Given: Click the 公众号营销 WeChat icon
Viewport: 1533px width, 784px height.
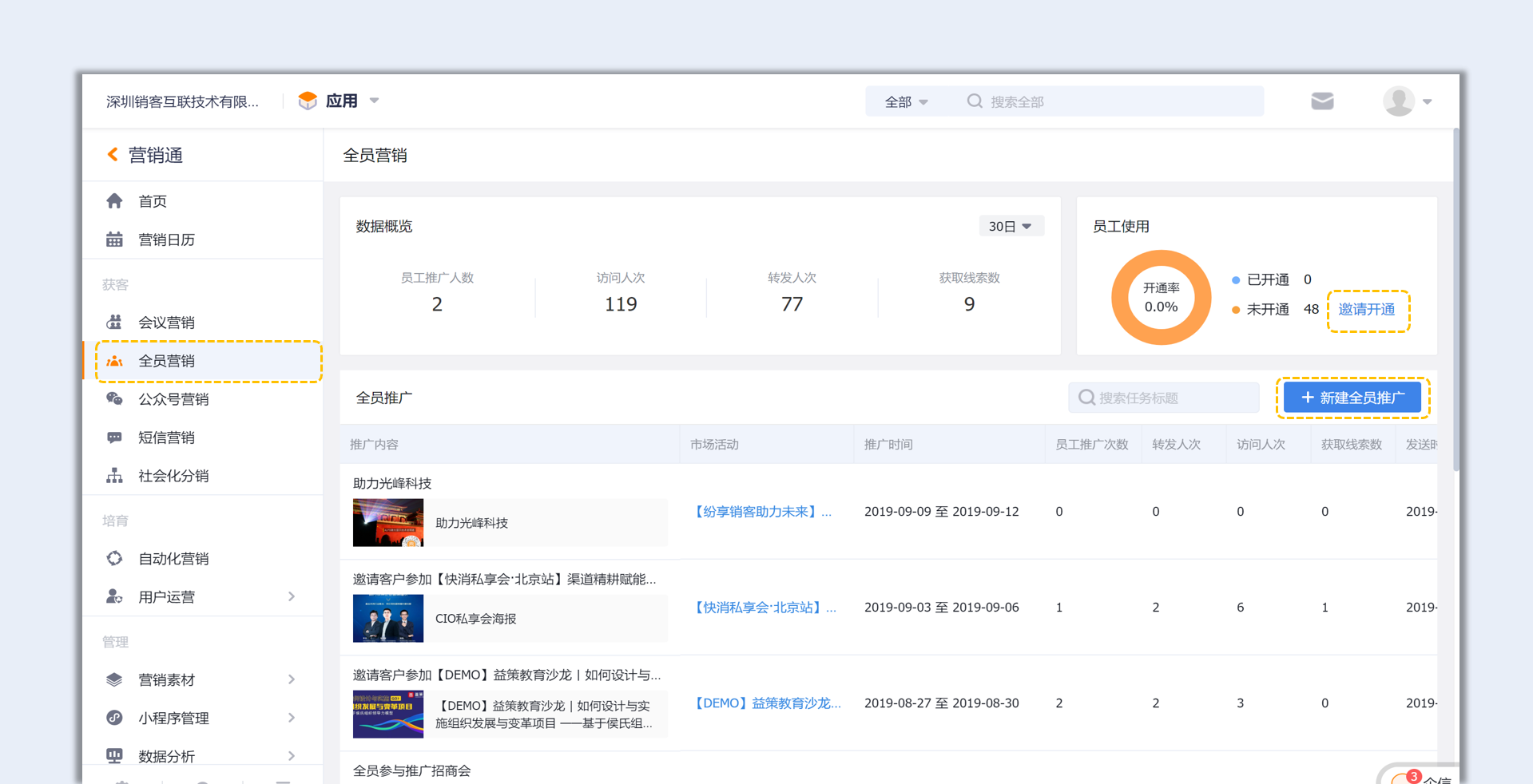Looking at the screenshot, I should pos(114,398).
